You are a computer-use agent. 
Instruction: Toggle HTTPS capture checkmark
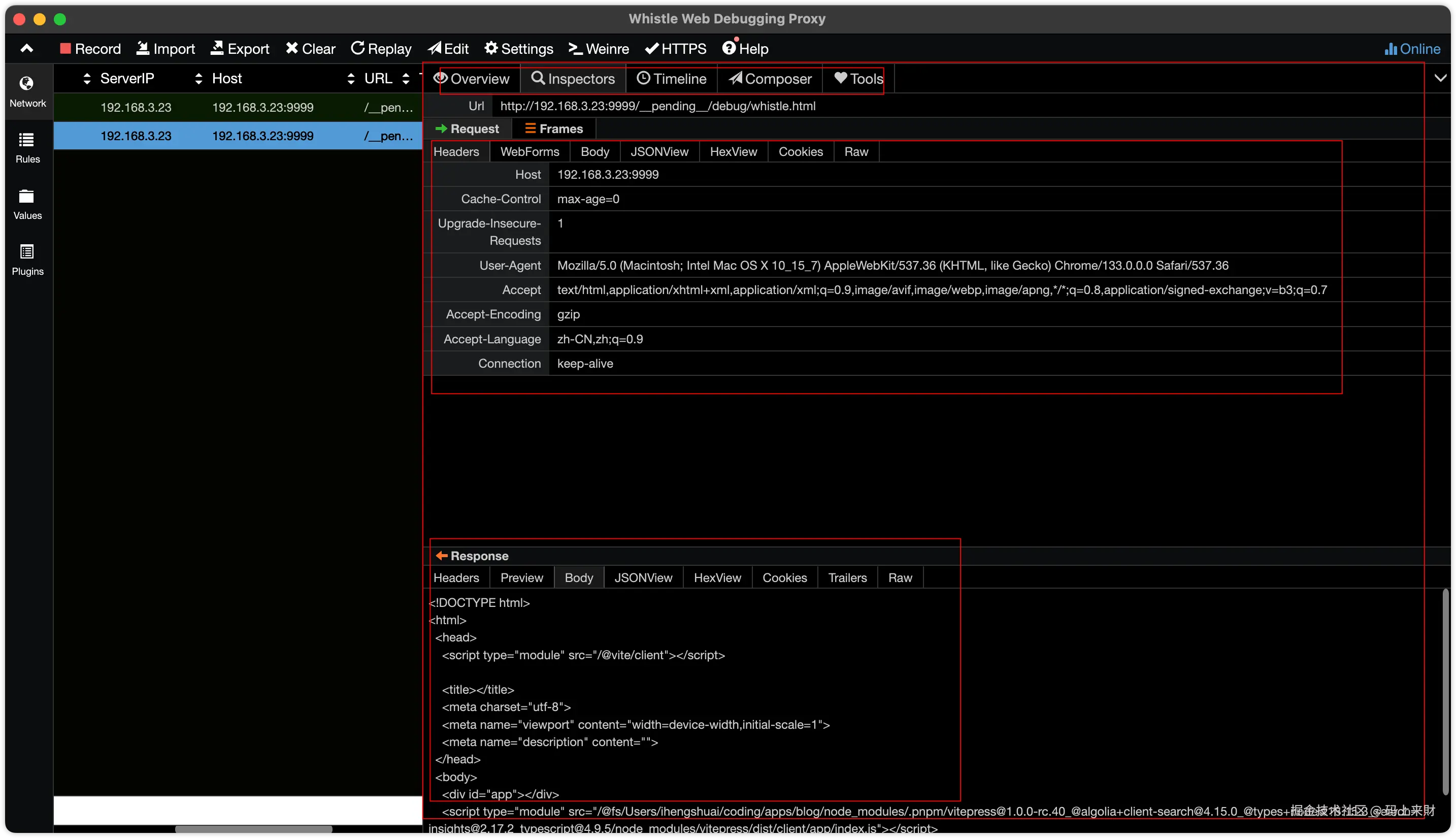coord(652,48)
